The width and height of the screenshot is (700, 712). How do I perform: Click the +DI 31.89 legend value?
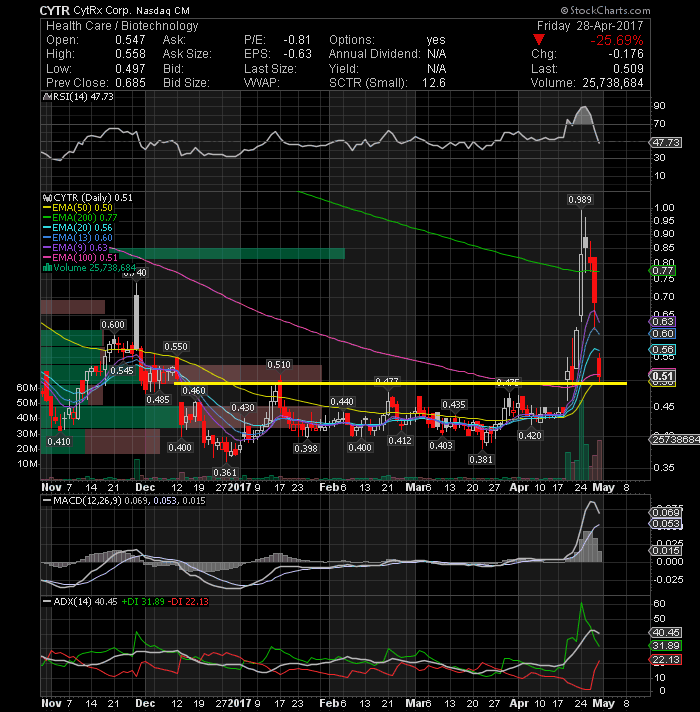[x=143, y=602]
